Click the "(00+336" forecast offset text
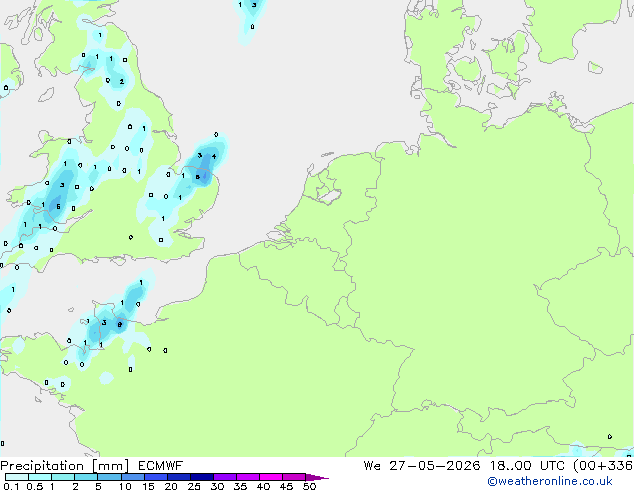Image resolution: width=634 pixels, height=490 pixels. click(x=603, y=466)
